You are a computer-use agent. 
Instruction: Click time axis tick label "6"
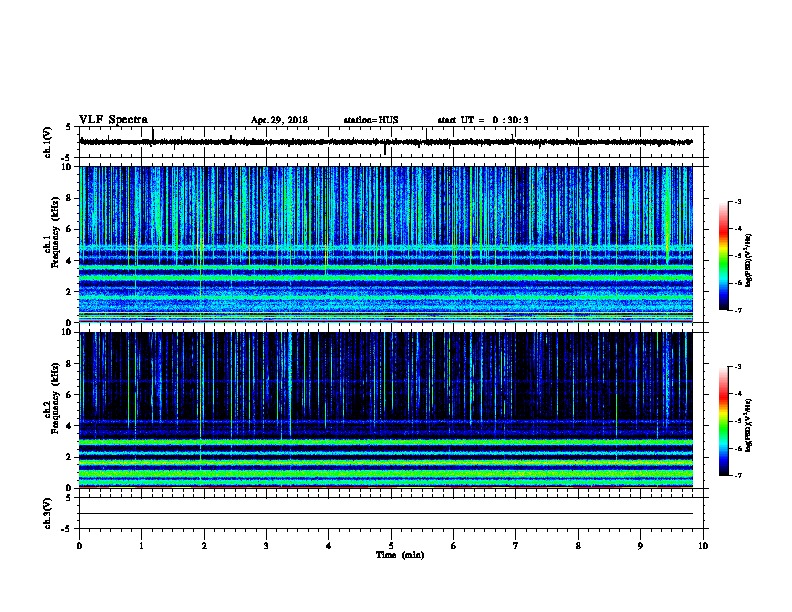(x=453, y=546)
